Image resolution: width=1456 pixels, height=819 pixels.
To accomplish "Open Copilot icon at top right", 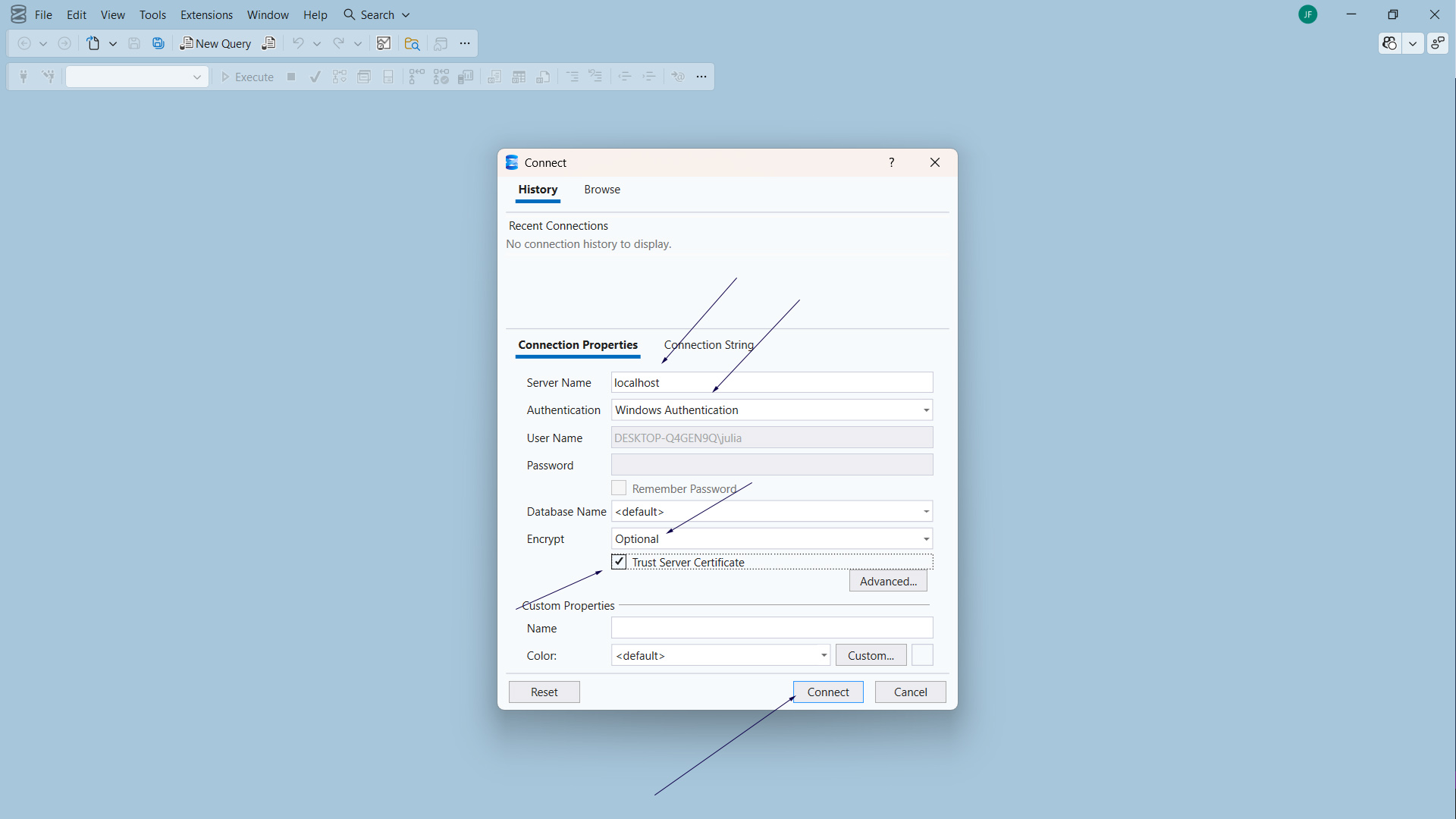I will coord(1389,43).
